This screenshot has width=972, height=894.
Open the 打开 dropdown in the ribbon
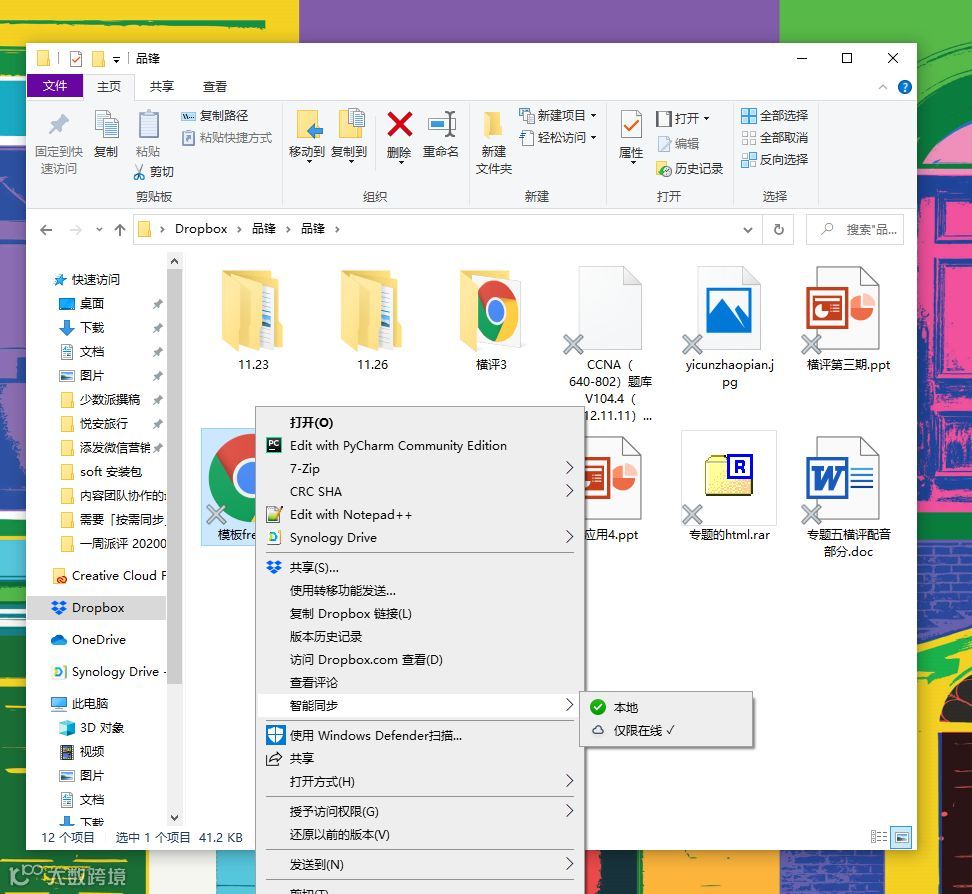(683, 118)
